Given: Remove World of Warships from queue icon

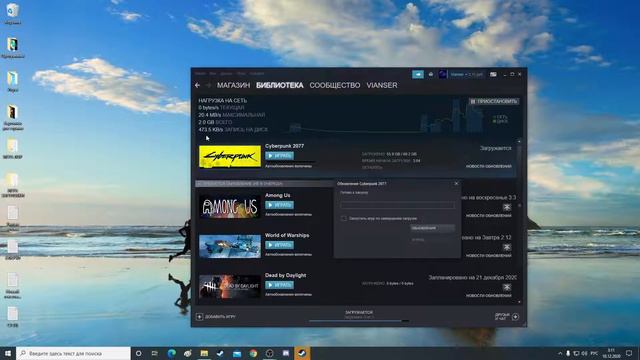Looking at the screenshot, I should click(507, 247).
